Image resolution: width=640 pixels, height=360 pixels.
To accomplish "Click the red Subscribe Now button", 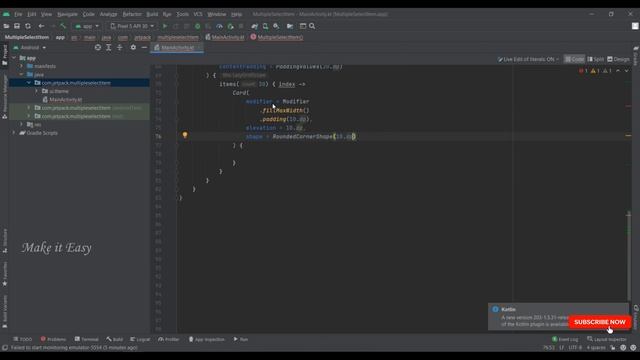I will tap(600, 322).
